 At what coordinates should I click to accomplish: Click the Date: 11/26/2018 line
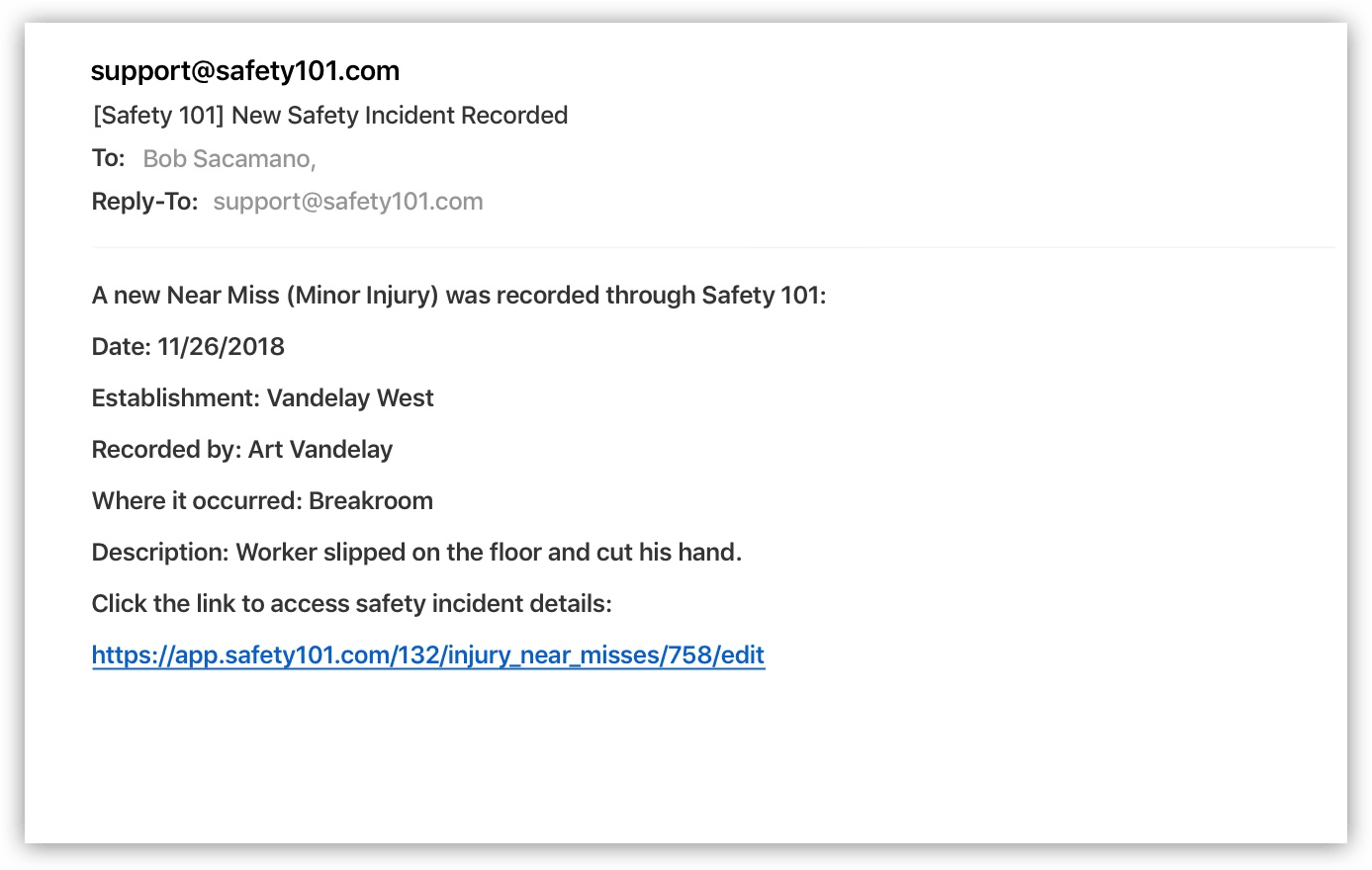tap(188, 347)
